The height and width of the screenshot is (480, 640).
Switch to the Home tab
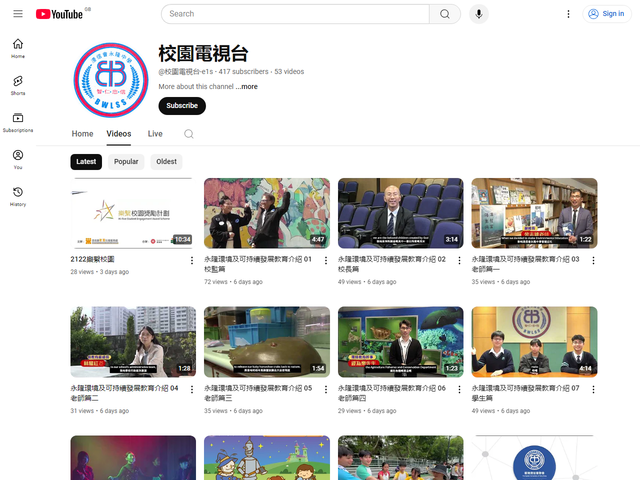[x=82, y=134]
